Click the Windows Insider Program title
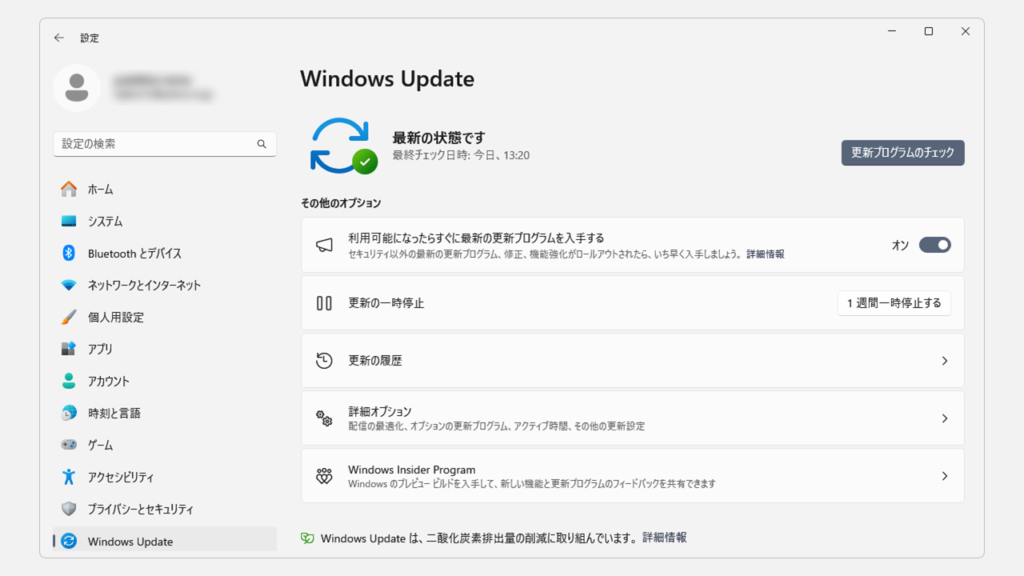The image size is (1024, 576). [x=411, y=470]
